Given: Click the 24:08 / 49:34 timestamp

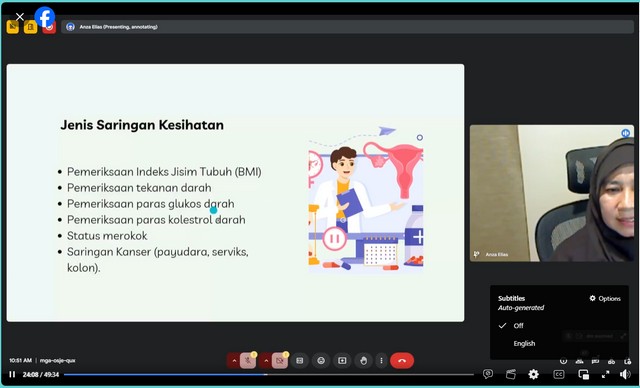Looking at the screenshot, I should [x=41, y=375].
